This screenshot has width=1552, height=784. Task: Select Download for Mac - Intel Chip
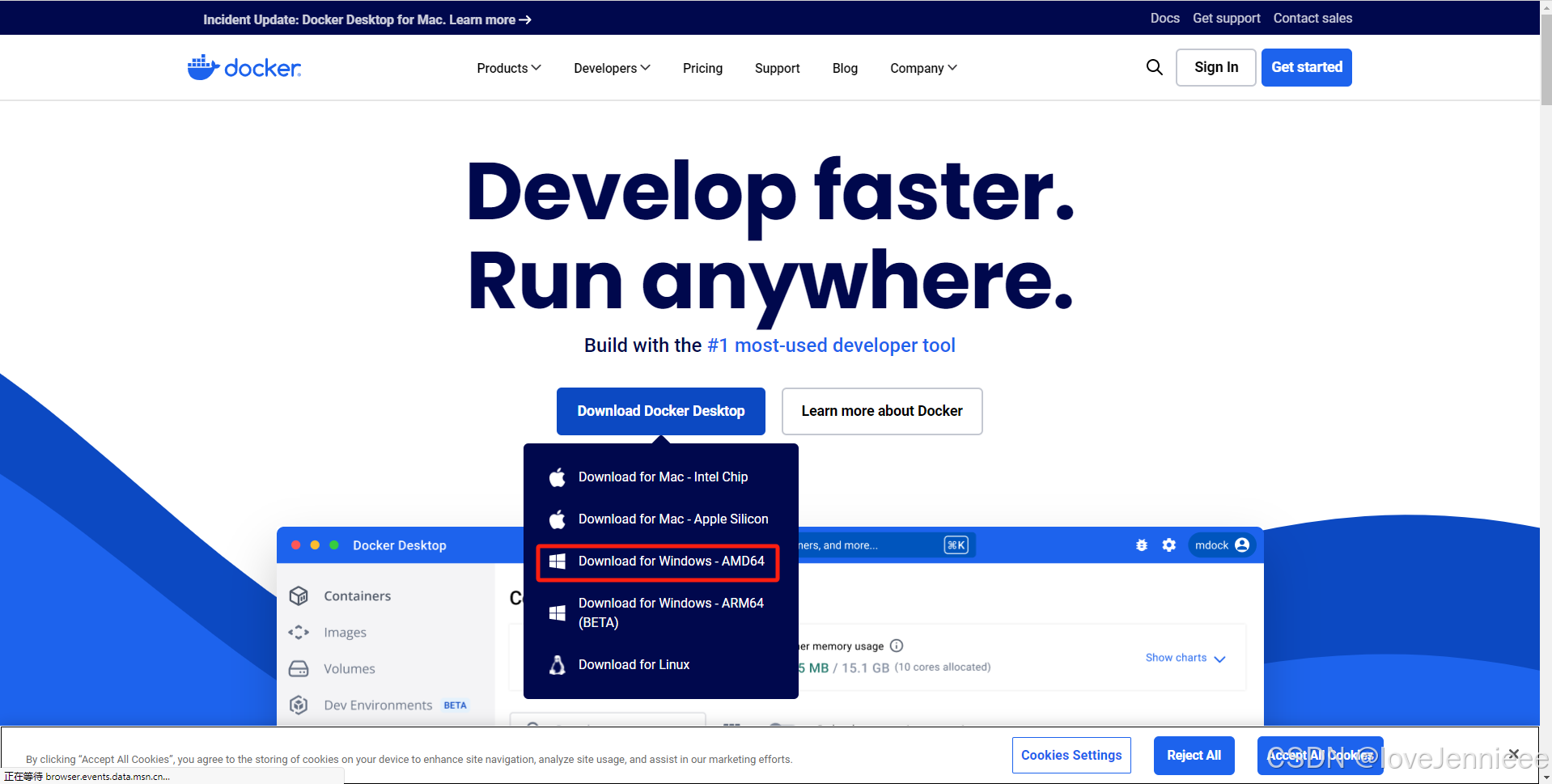(x=661, y=477)
